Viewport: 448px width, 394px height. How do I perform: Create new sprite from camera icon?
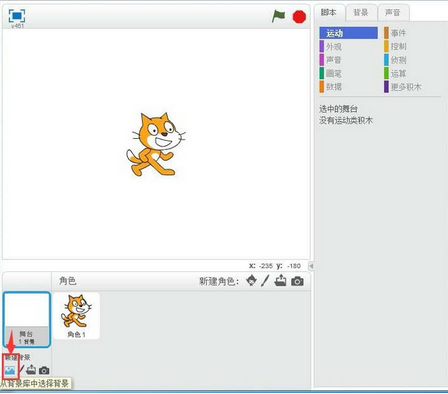coord(297,281)
